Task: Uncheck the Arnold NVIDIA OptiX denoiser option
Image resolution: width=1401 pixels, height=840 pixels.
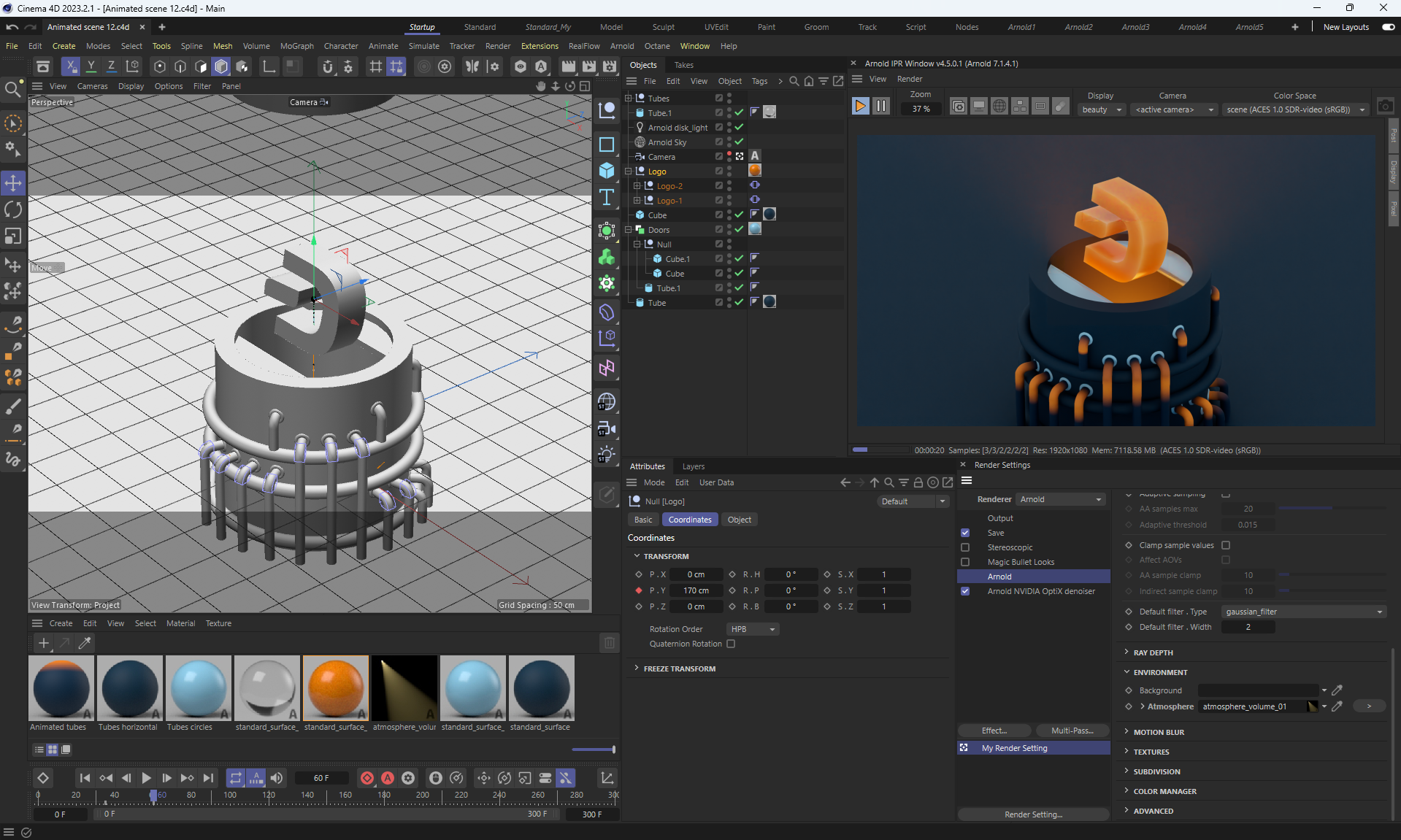Action: pos(965,591)
